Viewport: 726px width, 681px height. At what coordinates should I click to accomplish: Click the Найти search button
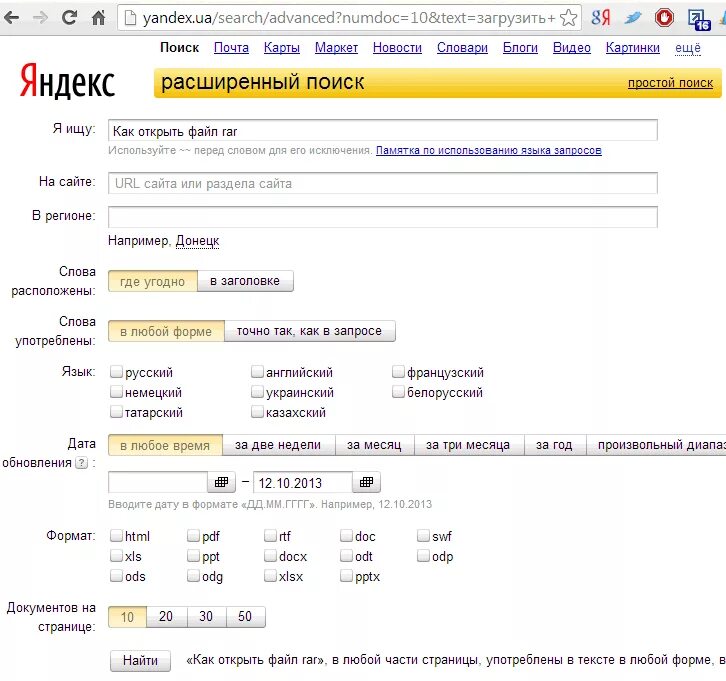140,660
